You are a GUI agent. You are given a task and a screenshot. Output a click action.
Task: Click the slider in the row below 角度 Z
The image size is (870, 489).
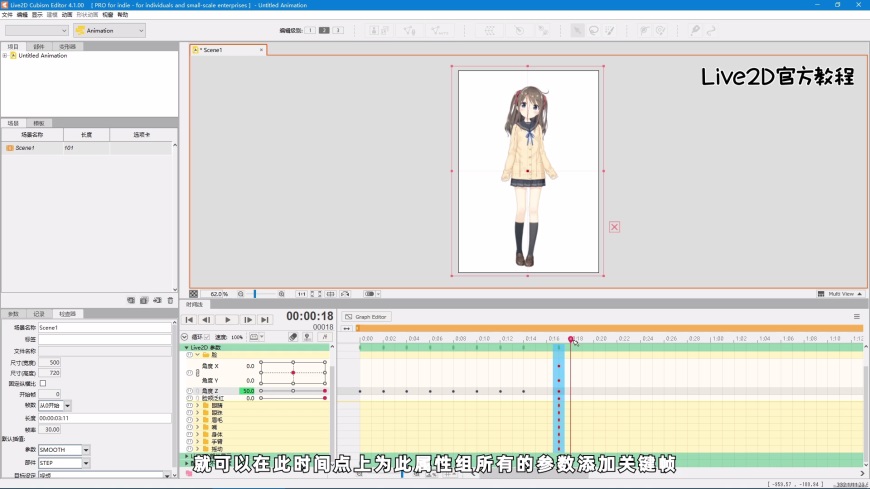click(293, 399)
